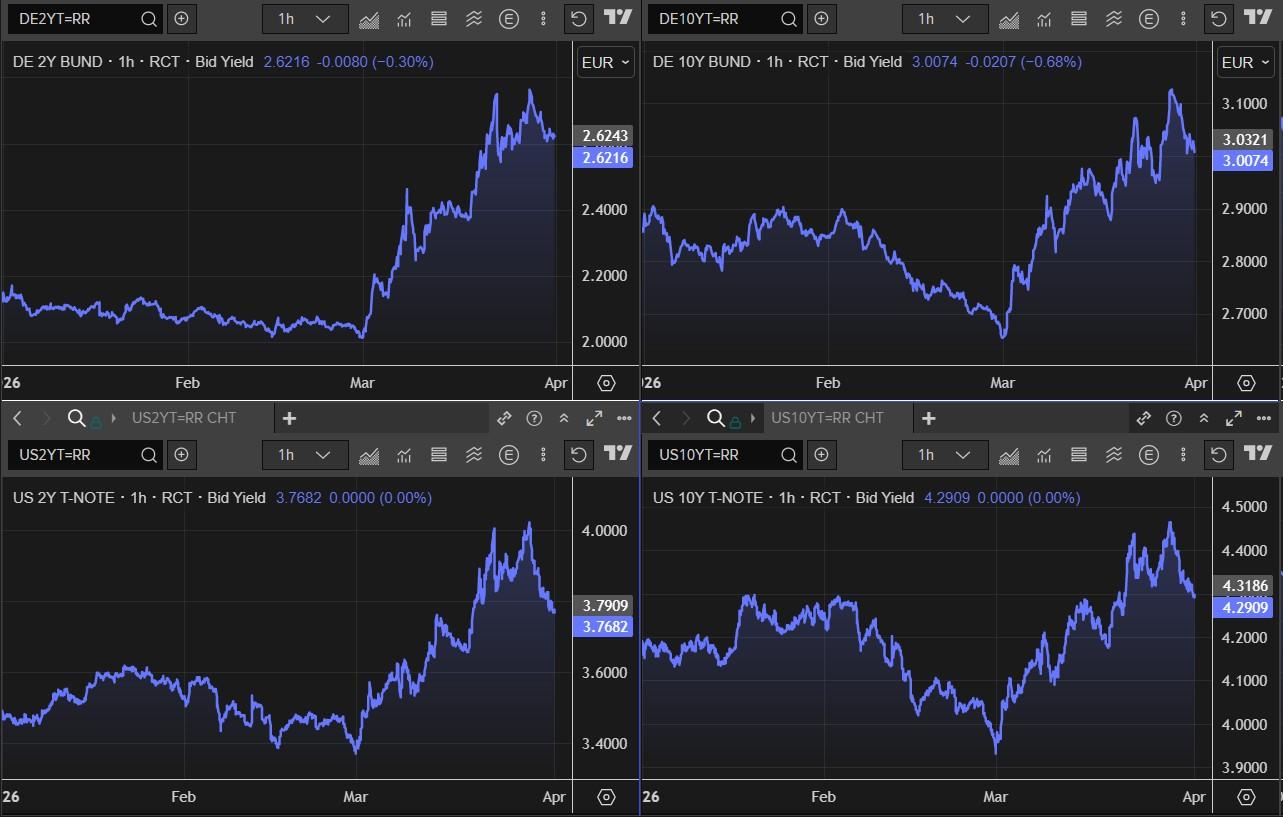Toggle the data table icon on US10YT chart

tap(1078, 455)
